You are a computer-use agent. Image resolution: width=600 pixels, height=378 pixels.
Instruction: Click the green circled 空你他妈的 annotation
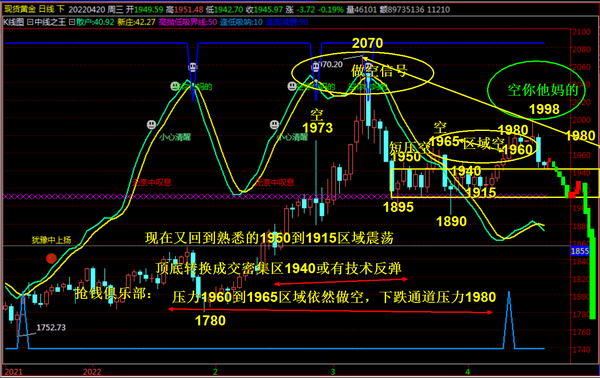(x=542, y=90)
